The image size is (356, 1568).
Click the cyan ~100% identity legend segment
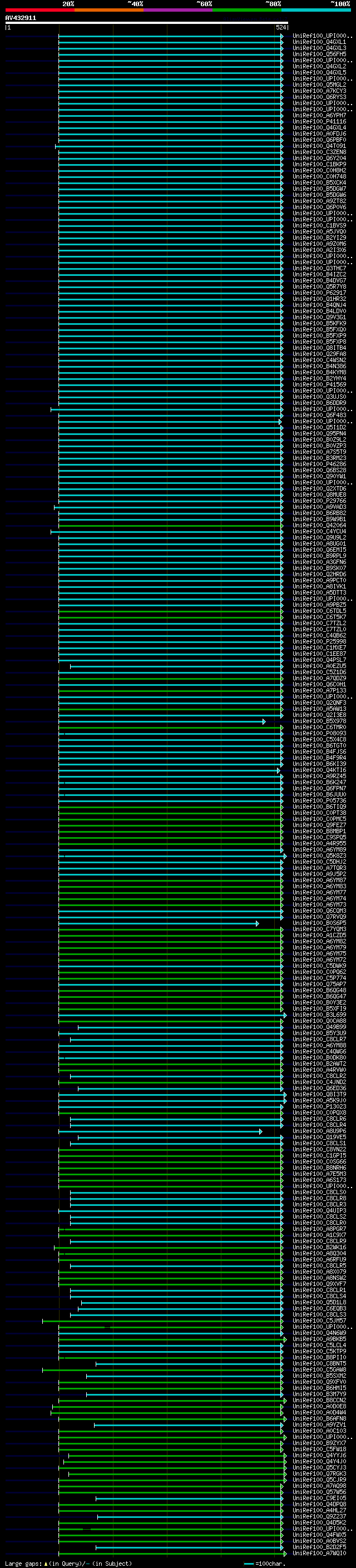point(316,10)
